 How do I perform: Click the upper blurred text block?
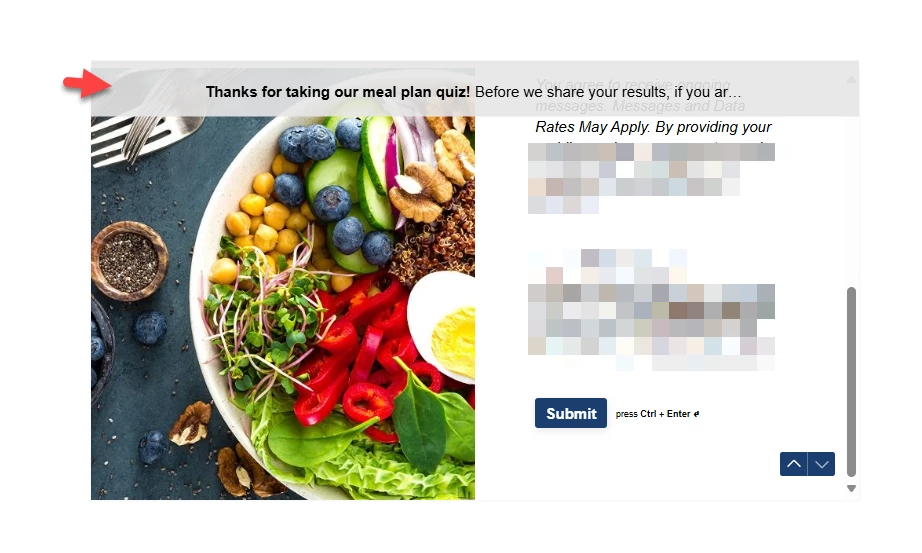click(x=651, y=178)
